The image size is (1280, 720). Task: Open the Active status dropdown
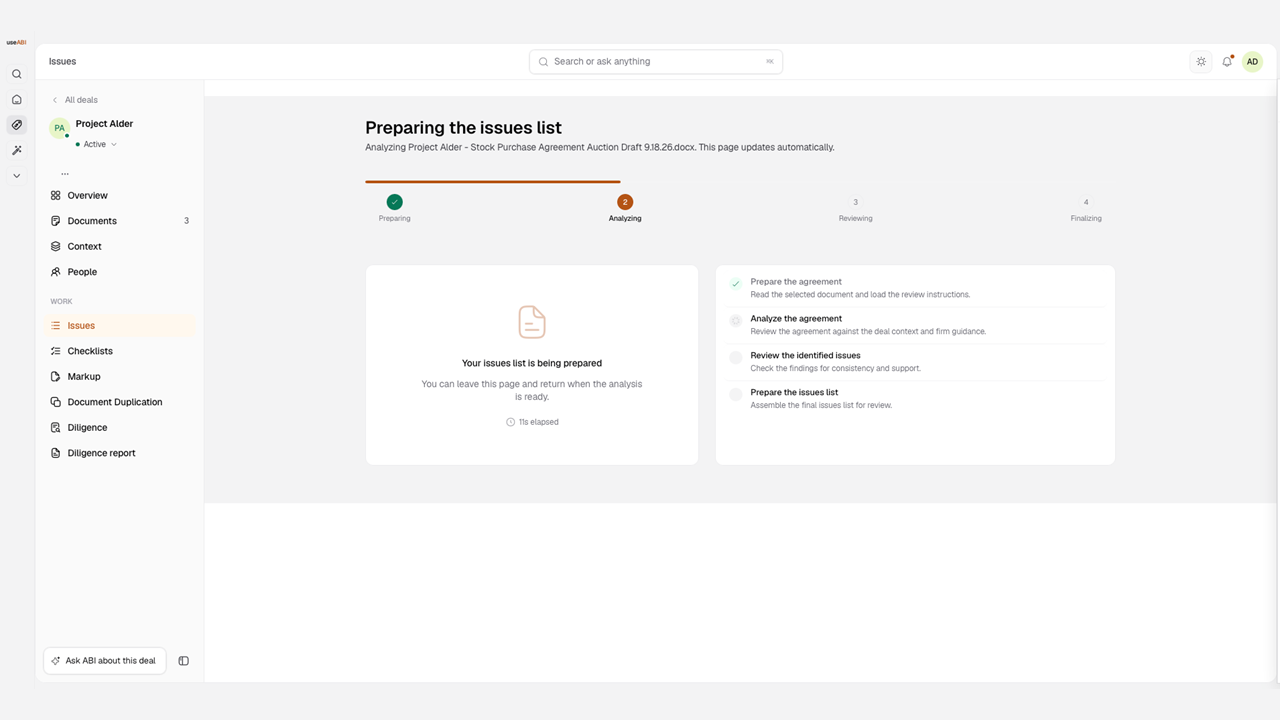(97, 145)
